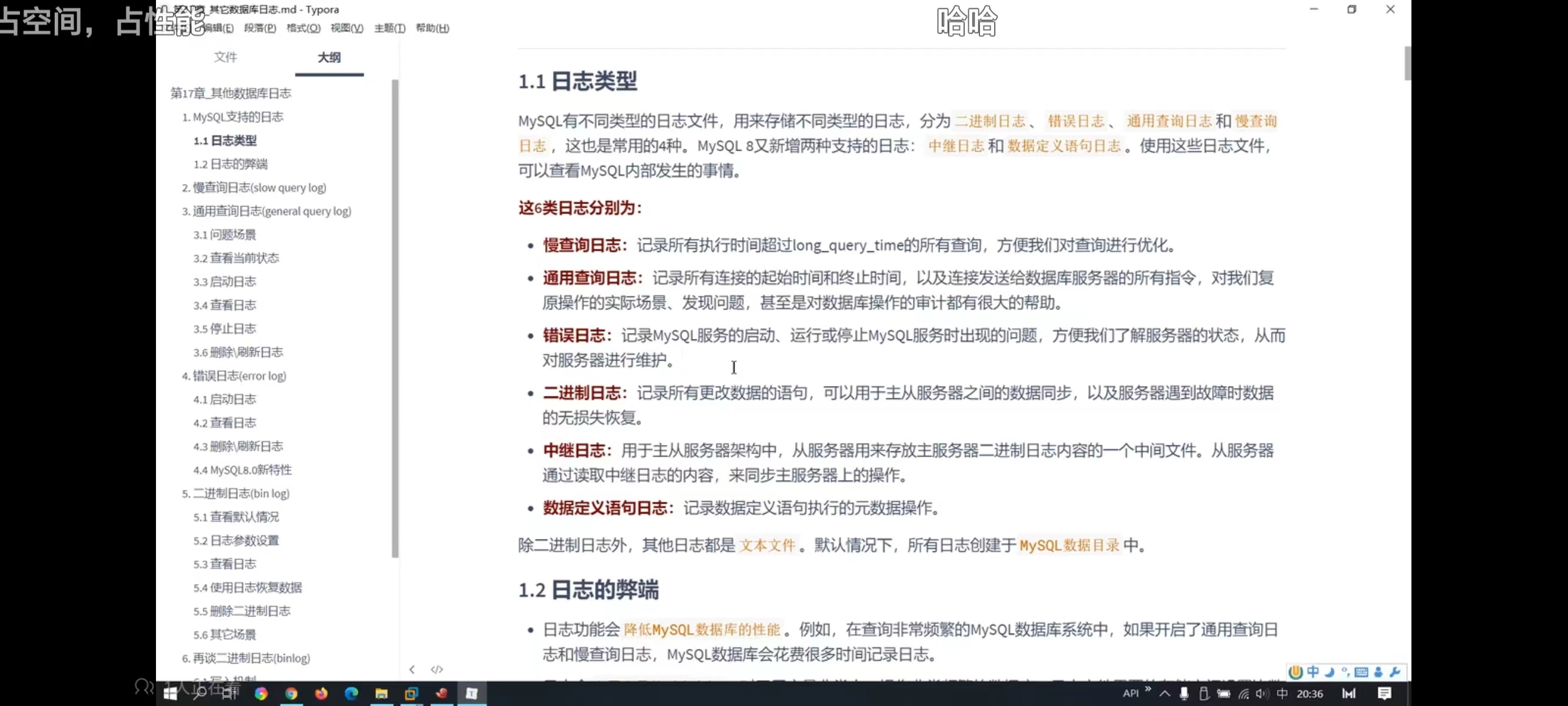Click the soft keyboard icon on IME toolbar
Screen dimensions: 1568x706
tap(1361, 671)
